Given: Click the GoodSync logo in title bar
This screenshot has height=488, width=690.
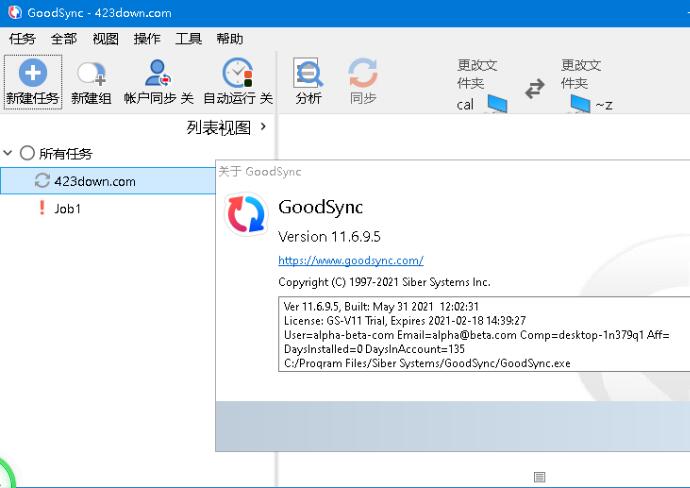Looking at the screenshot, I should click(15, 12).
